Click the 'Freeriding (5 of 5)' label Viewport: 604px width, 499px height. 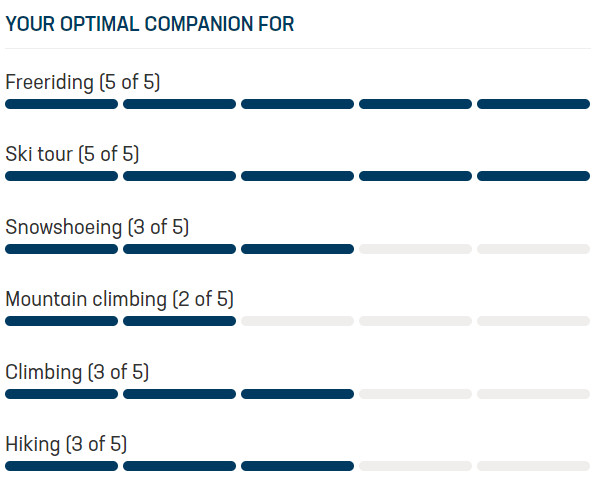pyautogui.click(x=83, y=82)
